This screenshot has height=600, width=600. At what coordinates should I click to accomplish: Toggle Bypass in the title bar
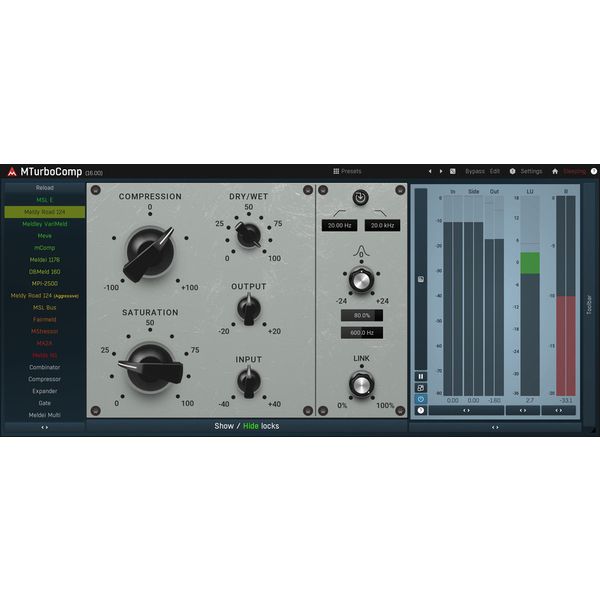point(475,171)
